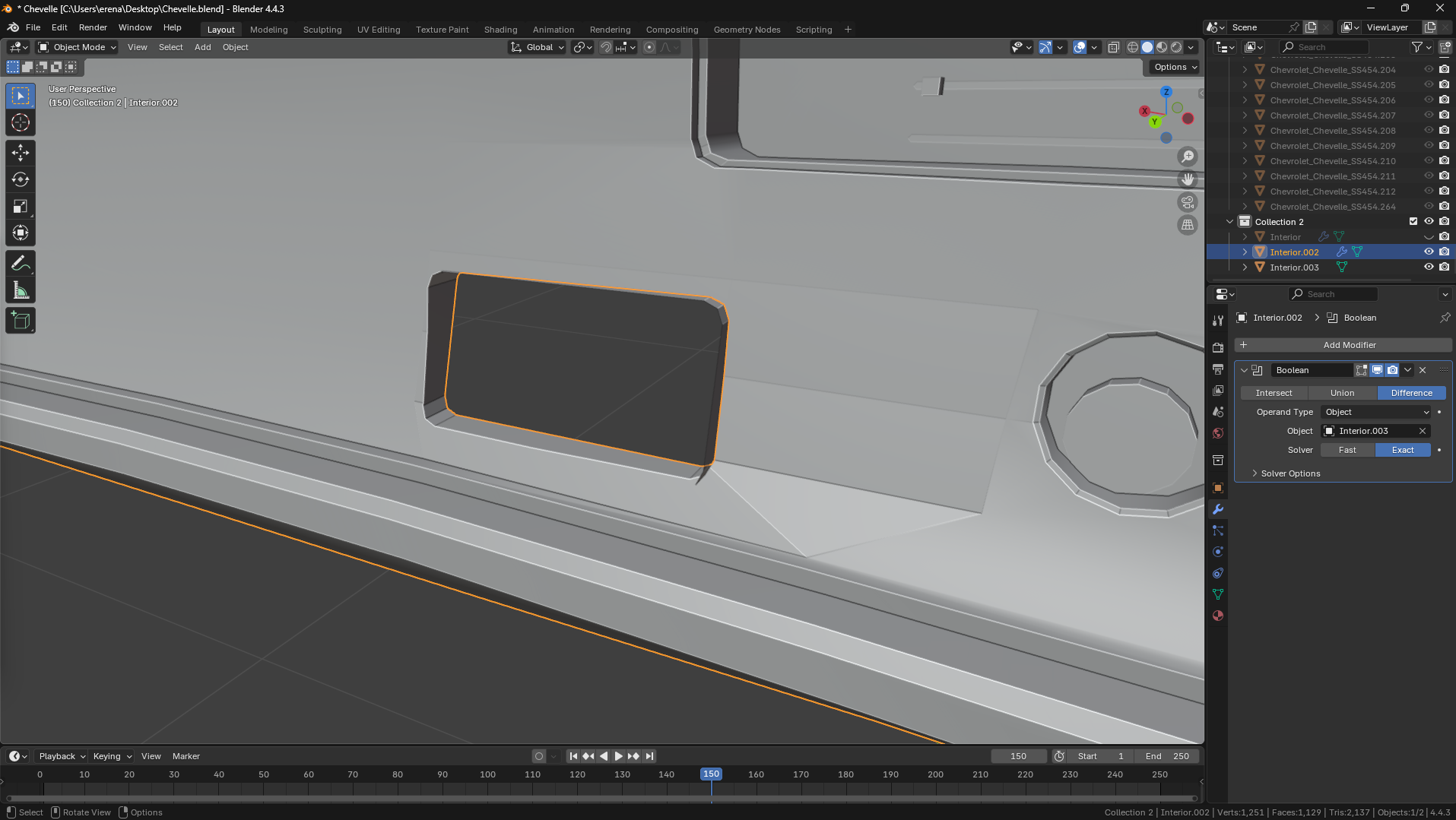
Task: Select the Measure tool
Action: pos(21,290)
